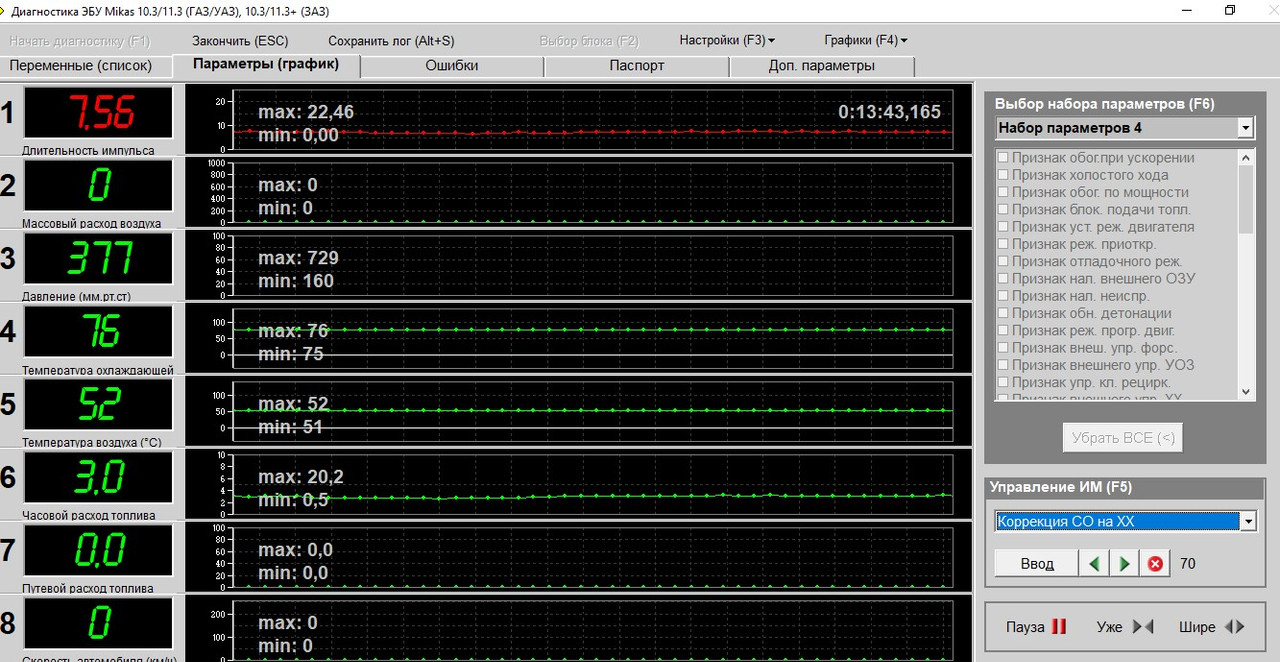
Task: Restore down the application window
Action: tap(1230, 10)
